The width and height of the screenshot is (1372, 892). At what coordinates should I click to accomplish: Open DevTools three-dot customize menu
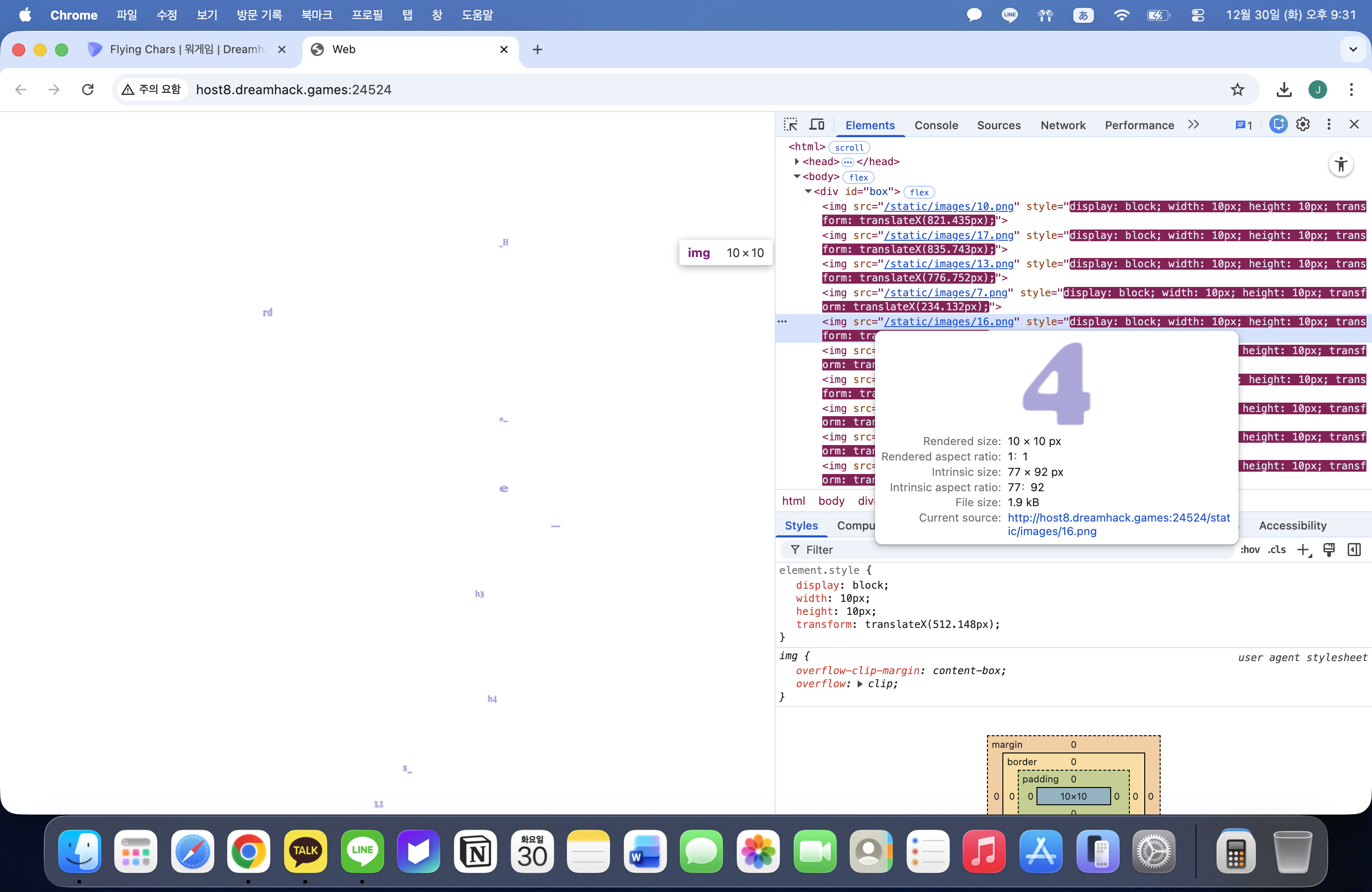point(1329,125)
